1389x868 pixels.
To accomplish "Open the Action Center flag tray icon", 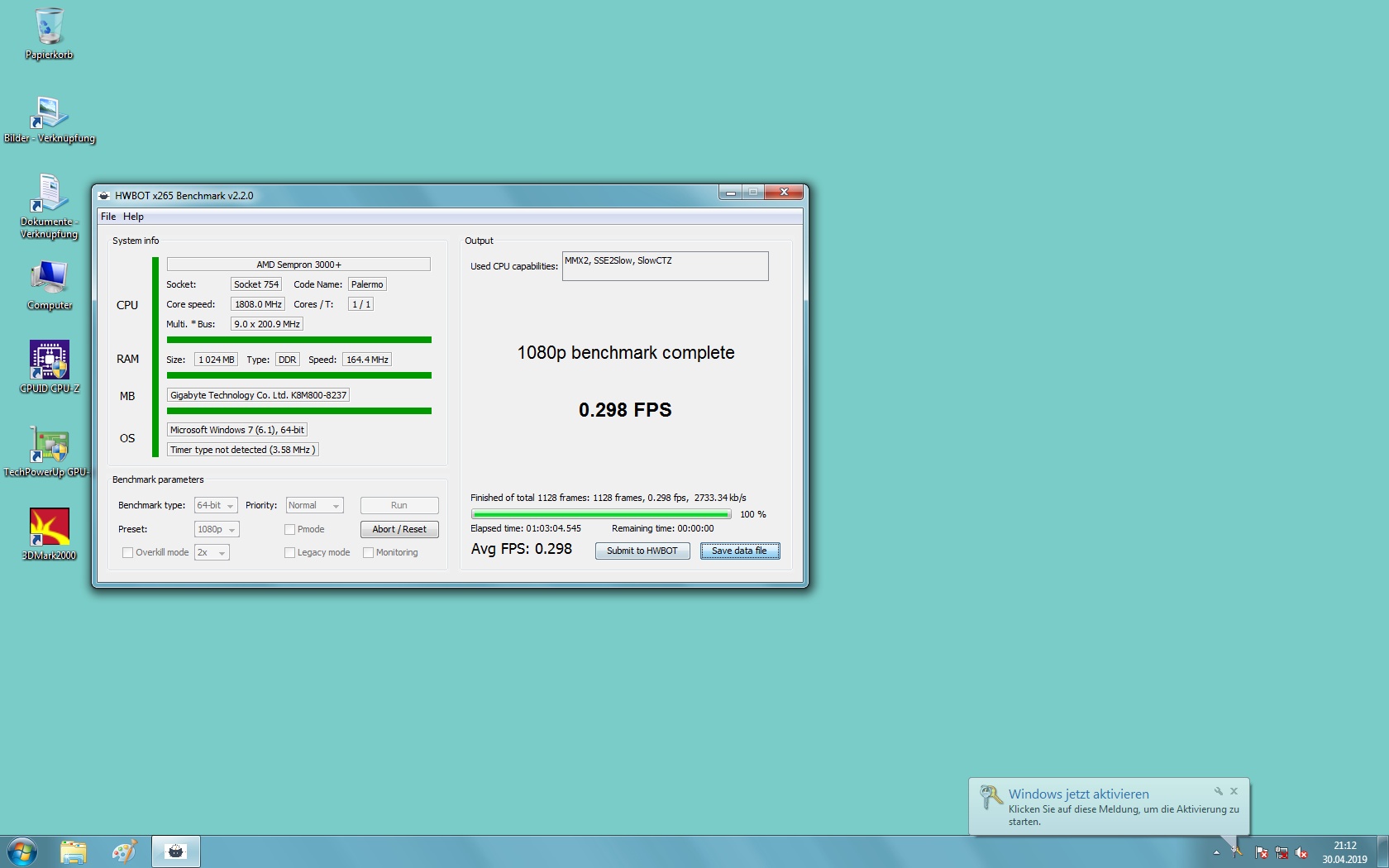I will click(x=1261, y=852).
